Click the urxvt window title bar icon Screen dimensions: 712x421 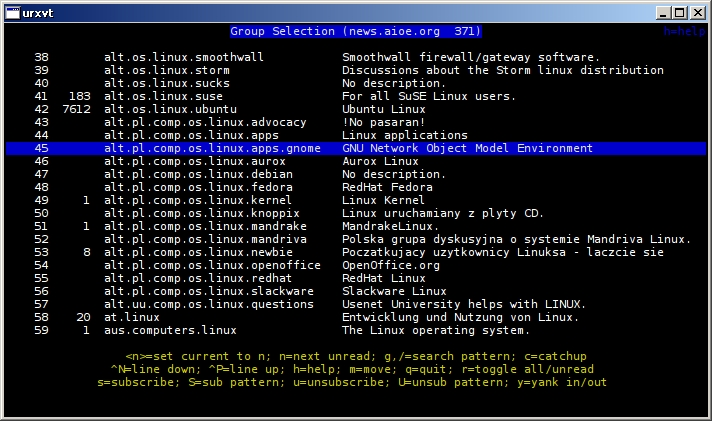[x=13, y=11]
